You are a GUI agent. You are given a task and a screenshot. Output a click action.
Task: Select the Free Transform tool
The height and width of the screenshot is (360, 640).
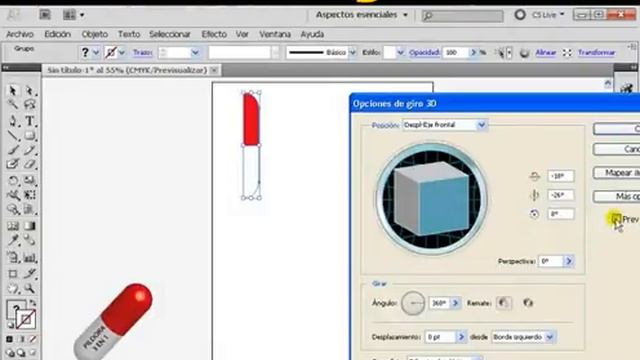tap(29, 195)
